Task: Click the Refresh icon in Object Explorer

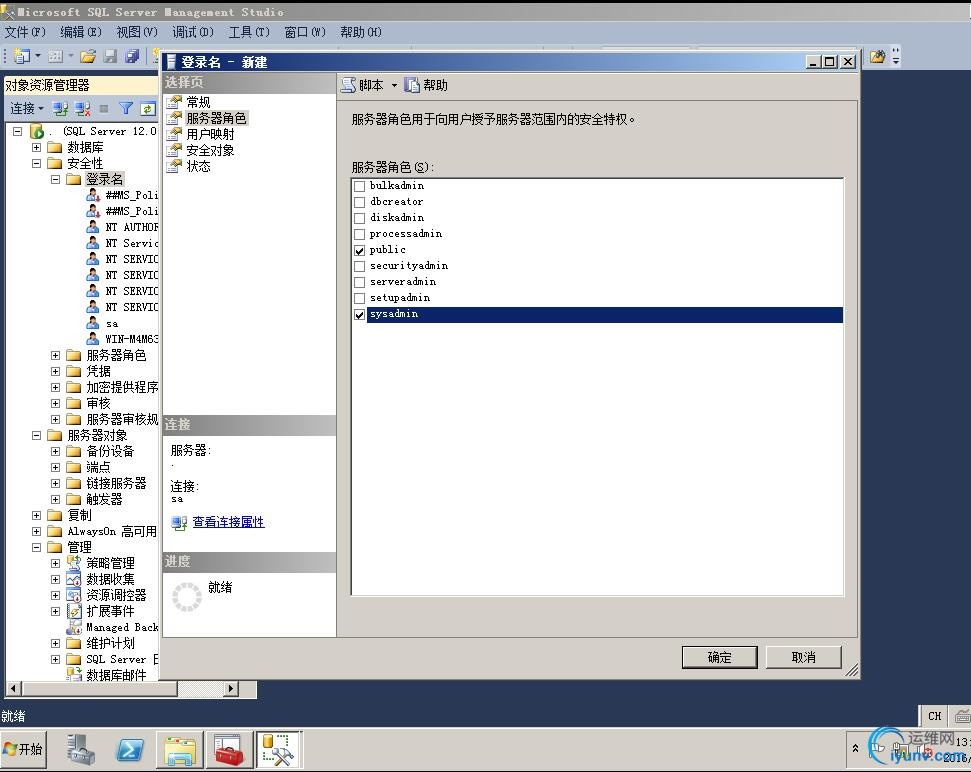Action: 147,109
